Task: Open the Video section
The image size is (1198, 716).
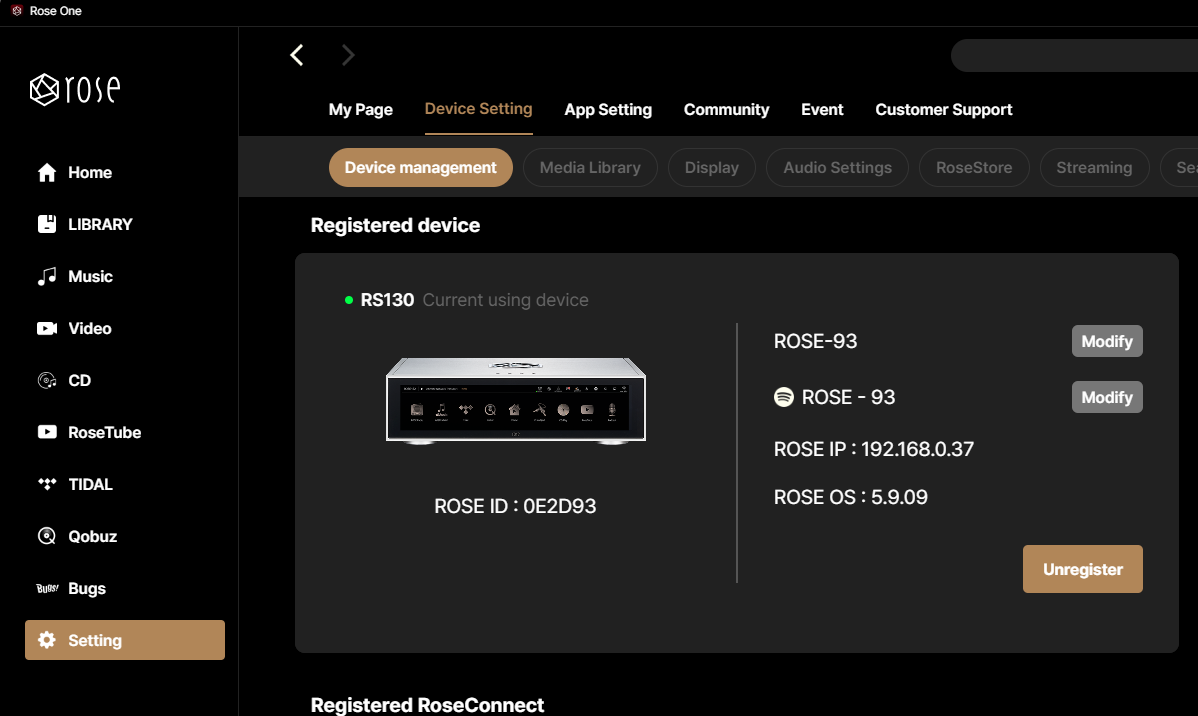Action: click(89, 329)
